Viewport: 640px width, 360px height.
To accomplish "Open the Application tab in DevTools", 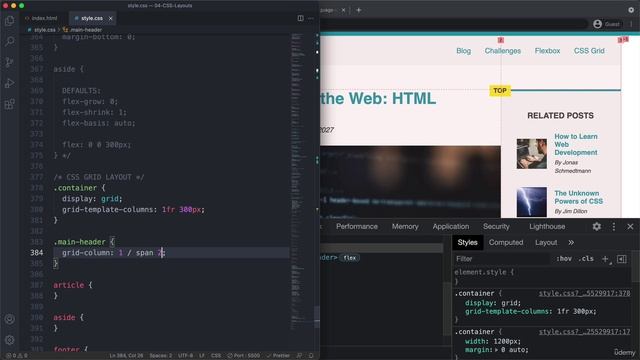I will [x=451, y=227].
